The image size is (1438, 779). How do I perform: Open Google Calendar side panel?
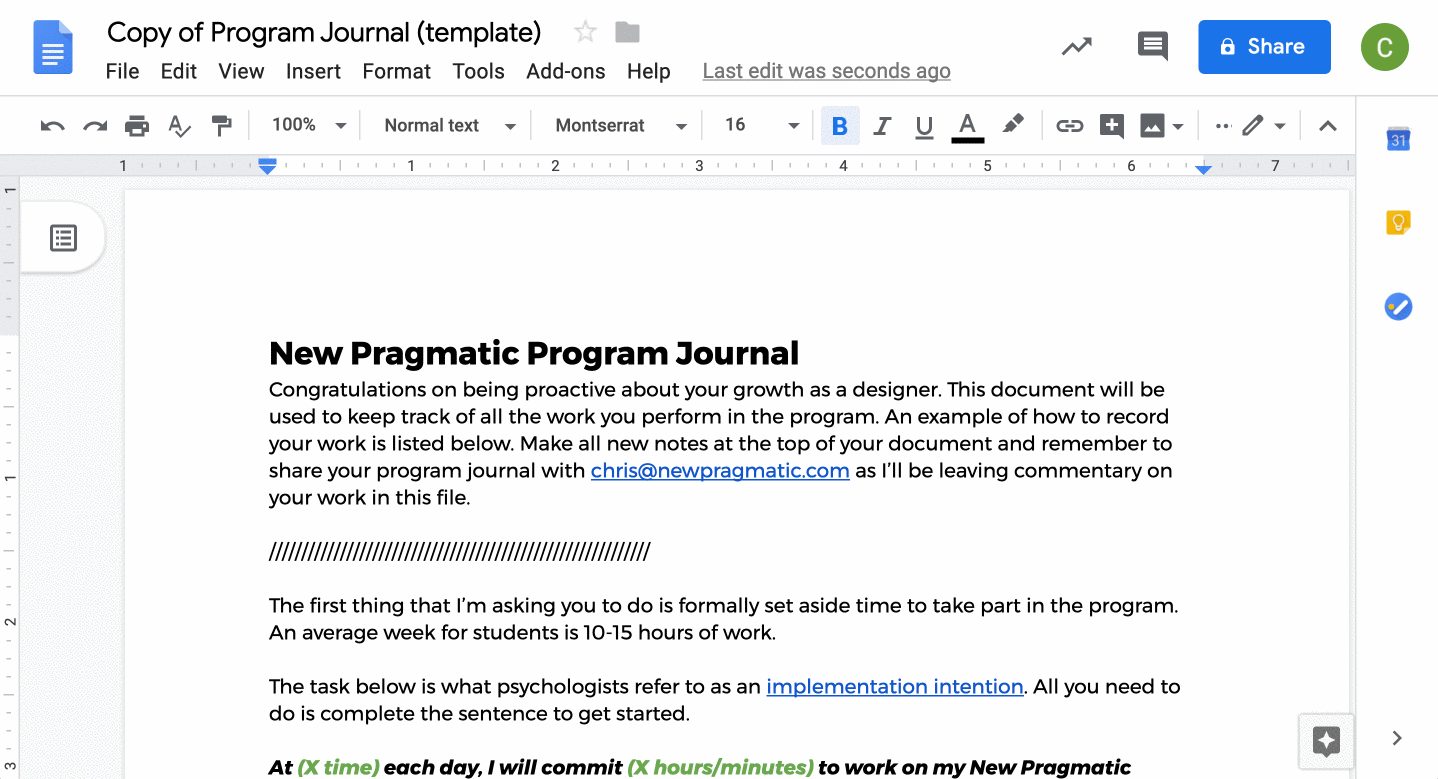pos(1398,140)
